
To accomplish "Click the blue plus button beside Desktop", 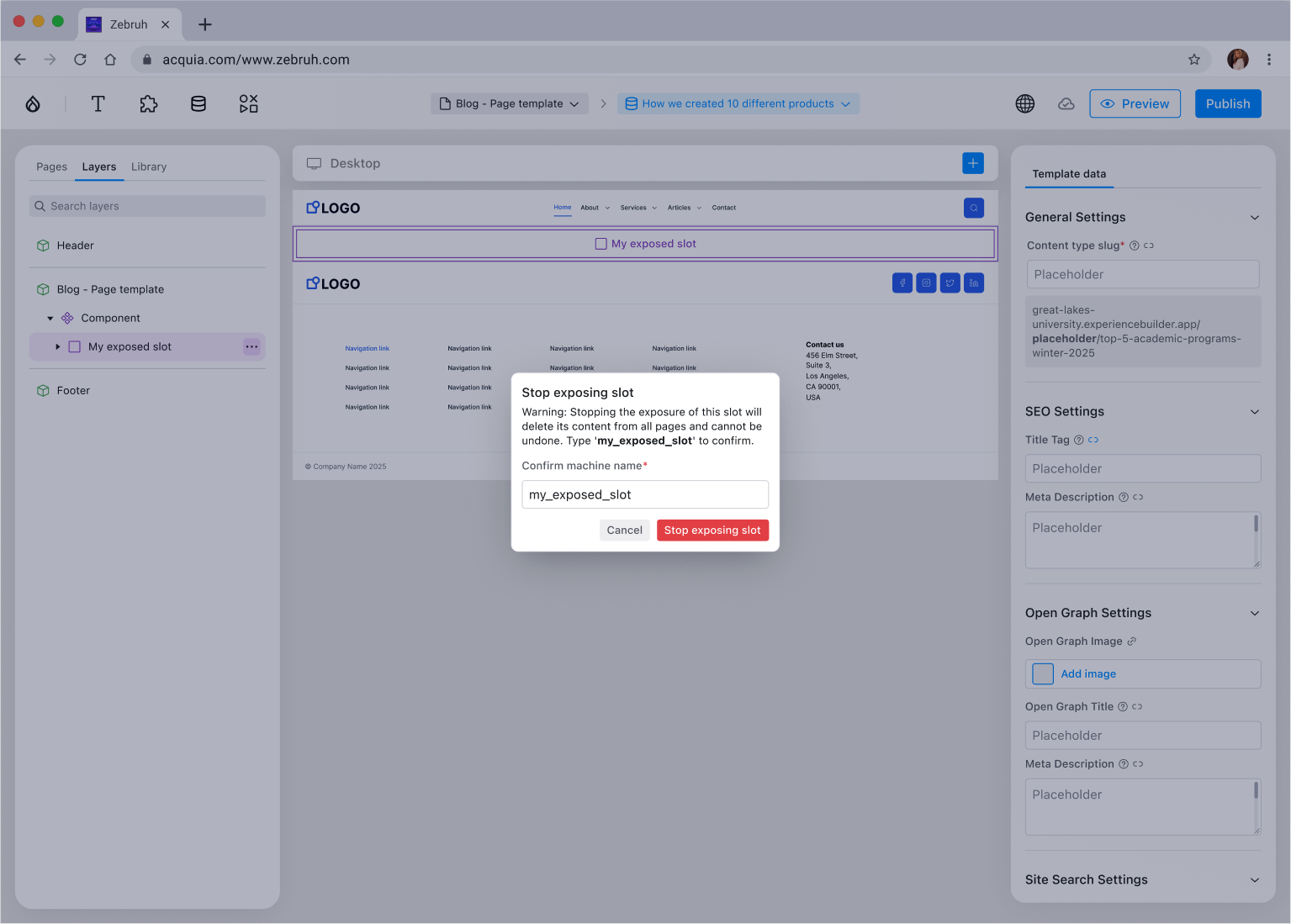I will [972, 163].
